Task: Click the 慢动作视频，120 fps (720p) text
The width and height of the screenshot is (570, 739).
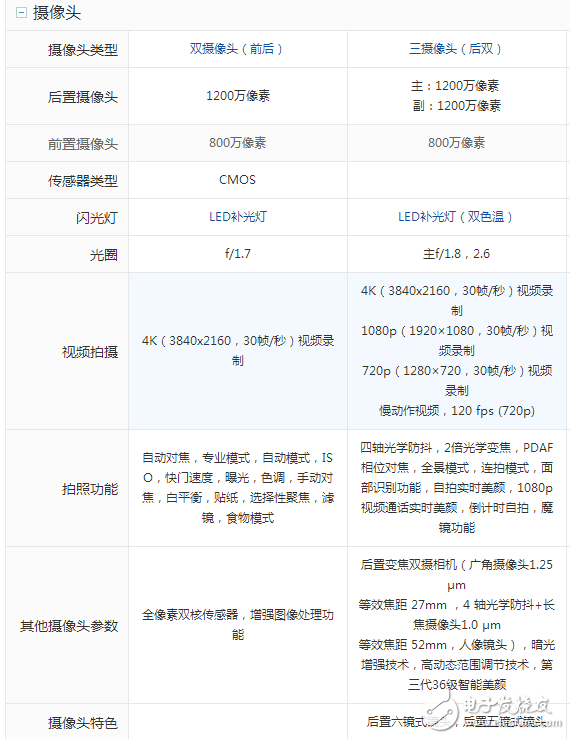Action: [457, 411]
